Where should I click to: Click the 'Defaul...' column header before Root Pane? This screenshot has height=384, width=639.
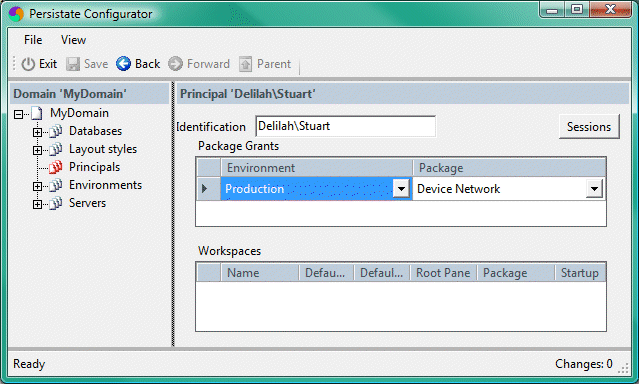tap(382, 273)
